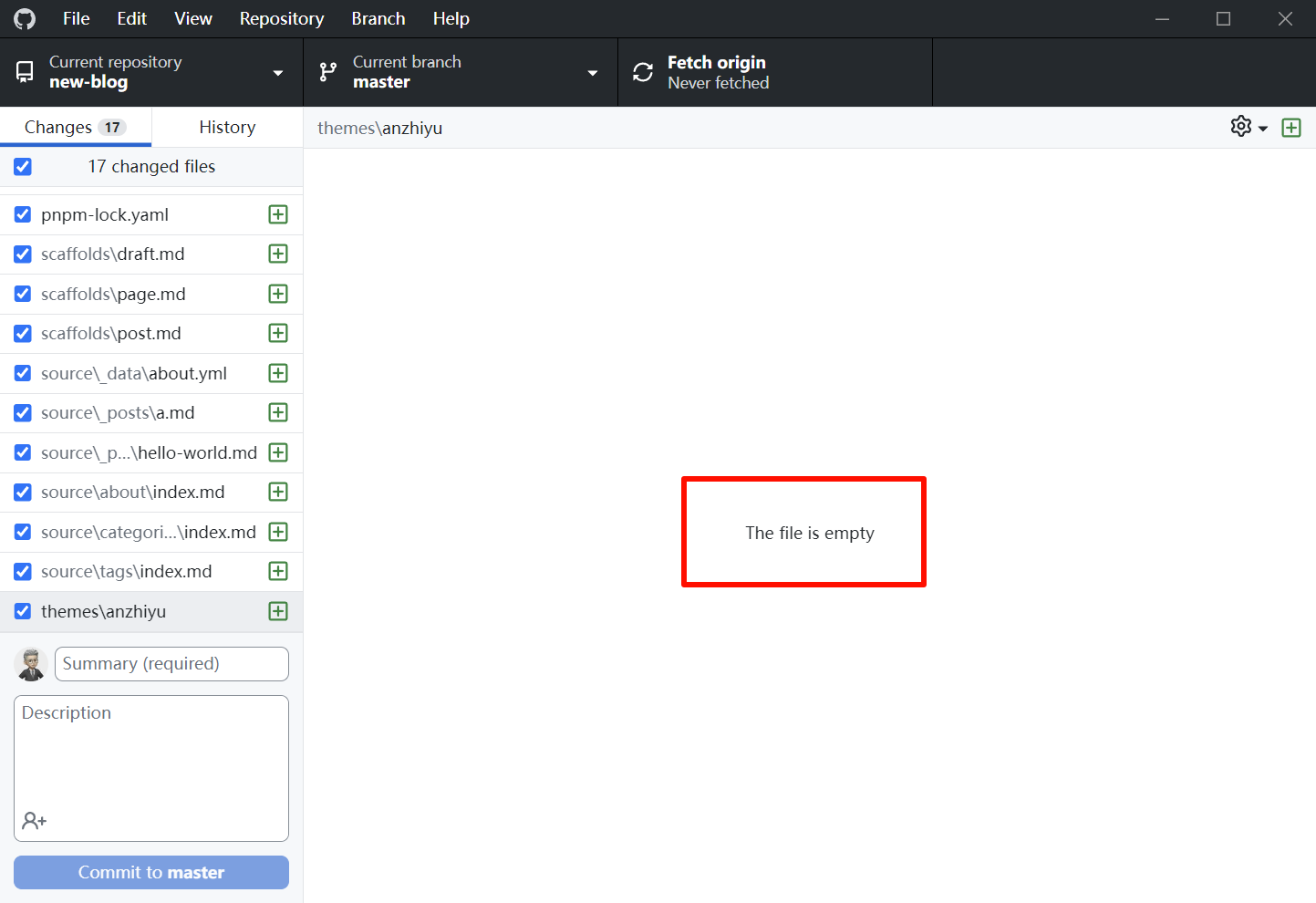Screen dimensions: 1316x903
Task: Uncheck source\tags\index.md from the commit
Action: 22,571
